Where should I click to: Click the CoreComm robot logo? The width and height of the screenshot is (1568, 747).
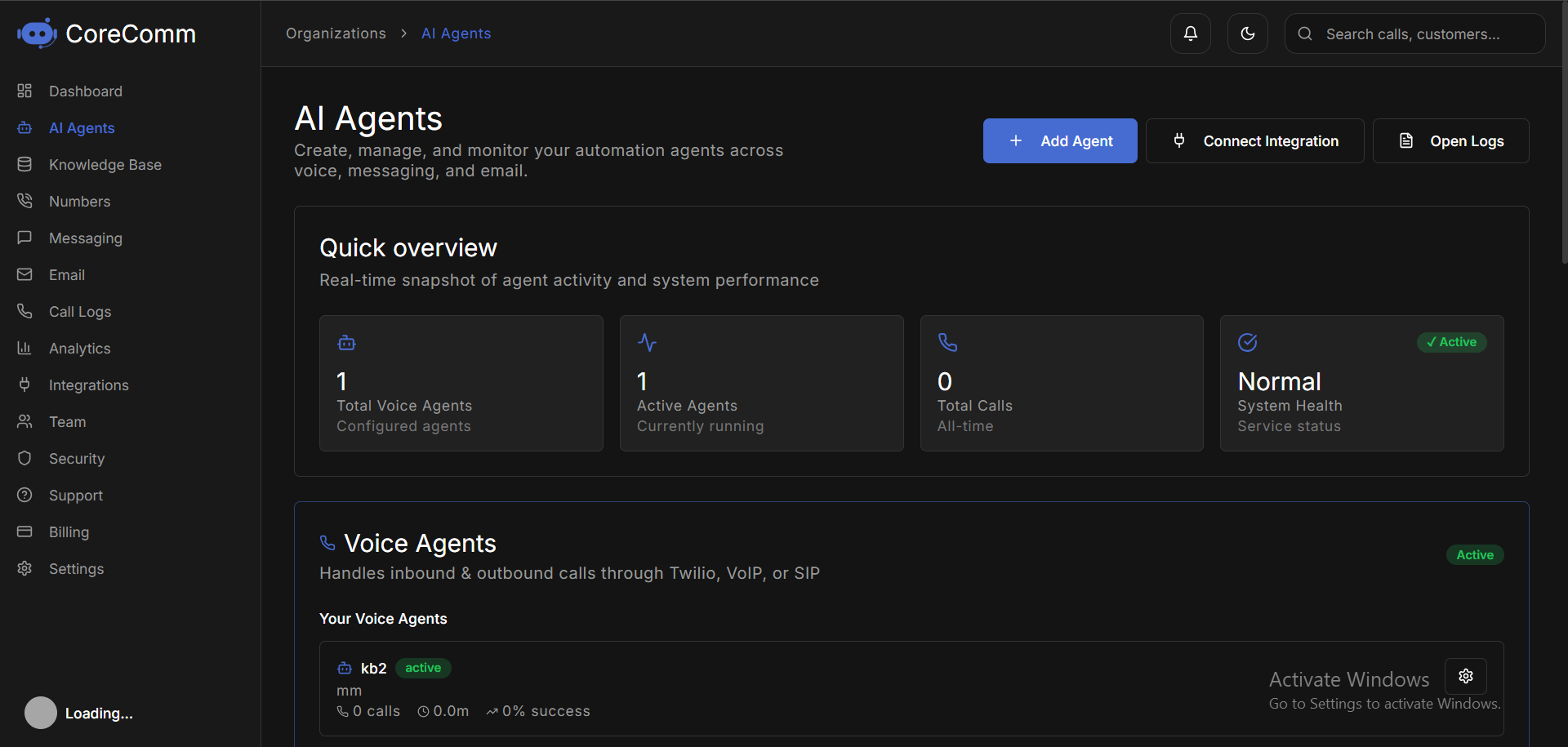tap(37, 33)
